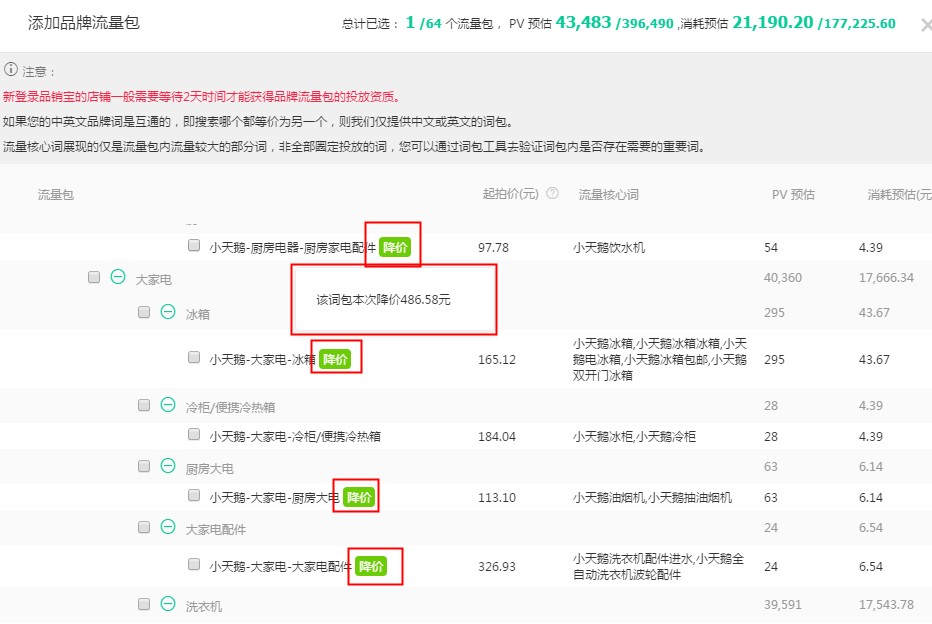This screenshot has width=932, height=624.
Task: Click the price 97.78
Action: 493,248
